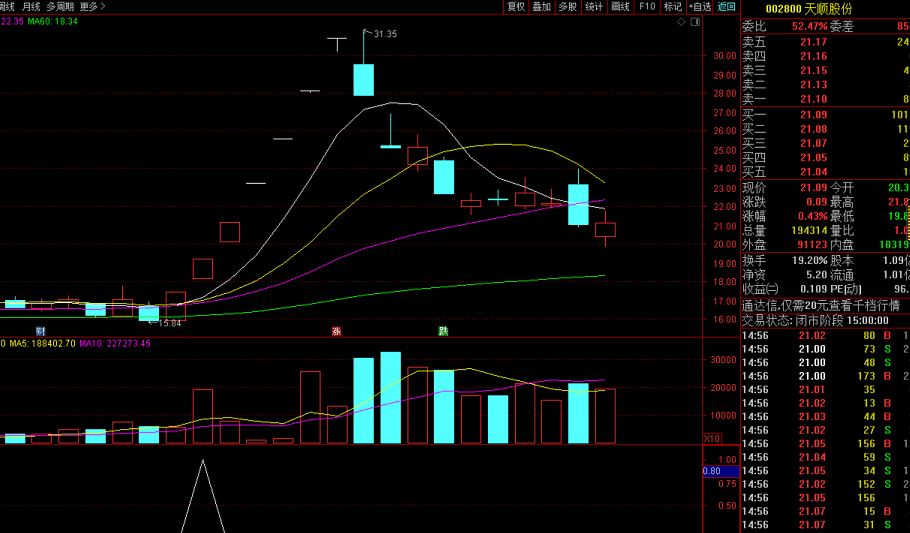Click the 涨幅 0.43% change value
Screen dimensions: 910x533
tap(812, 216)
